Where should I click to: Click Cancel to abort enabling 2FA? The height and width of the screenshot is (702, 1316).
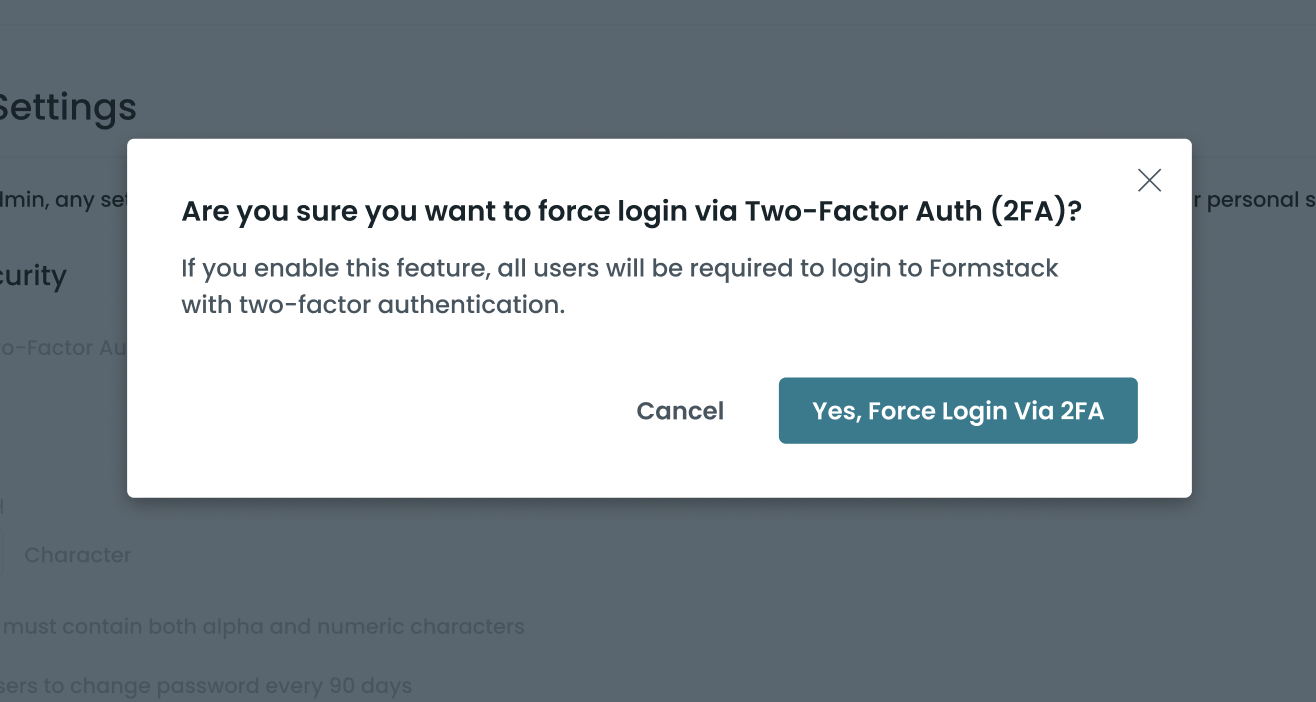pyautogui.click(x=680, y=410)
